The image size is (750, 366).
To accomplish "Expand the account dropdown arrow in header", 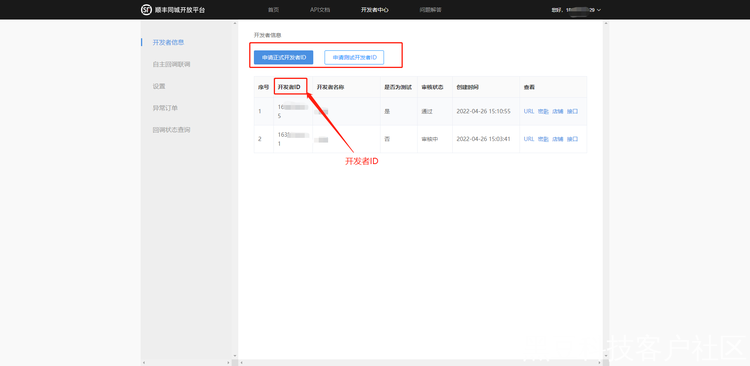I will point(599,10).
